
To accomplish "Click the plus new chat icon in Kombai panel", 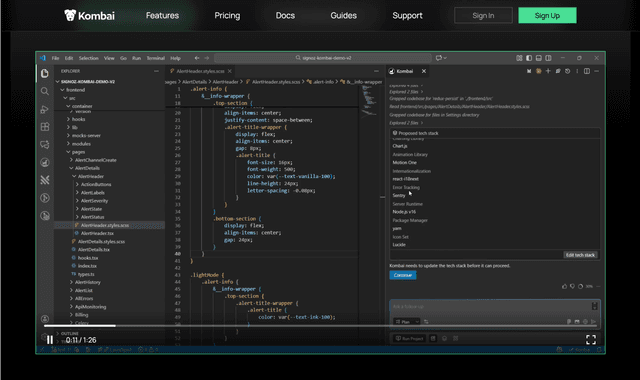I will [548, 71].
